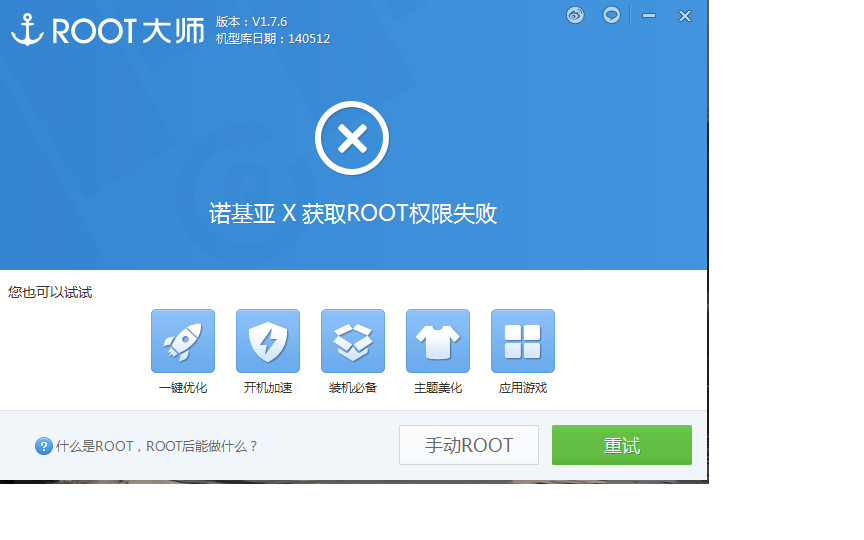The height and width of the screenshot is (540, 864).
Task: Click version text 版本：V1.7.6
Action: [251, 21]
